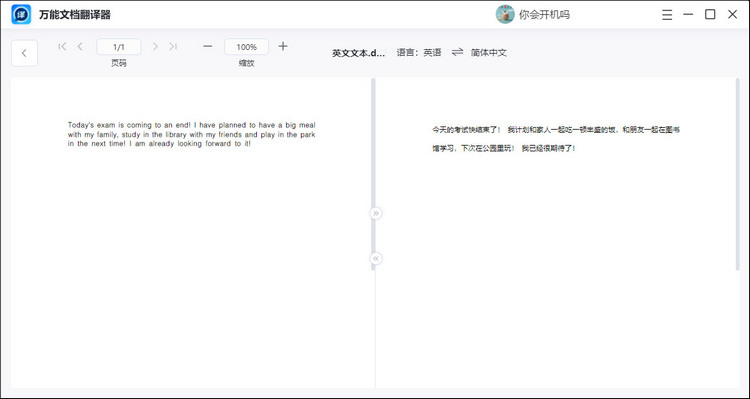Click the 缩放 label

coord(246,63)
